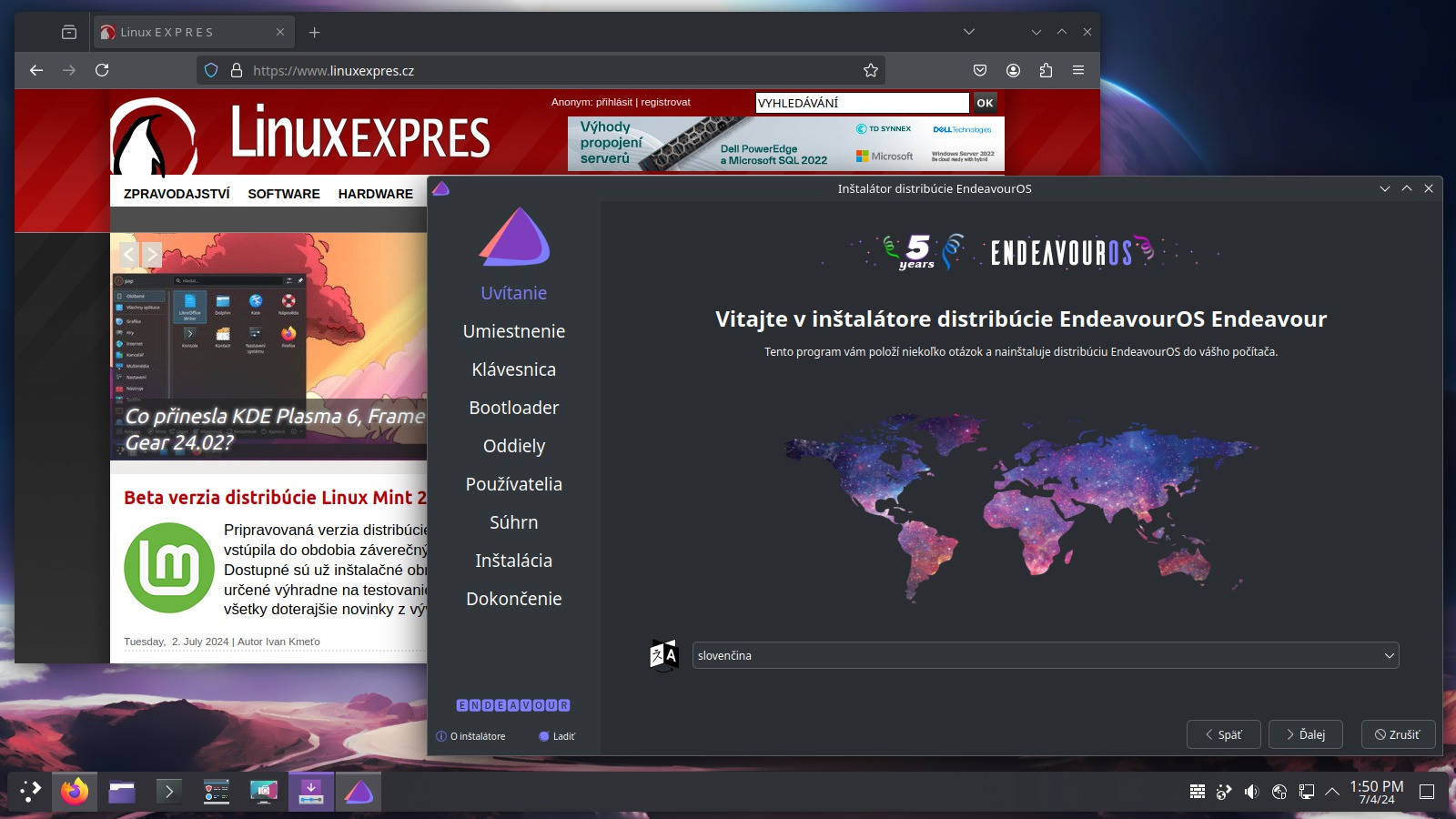This screenshot has width=1456, height=819.
Task: Submit search with OK button
Action: click(985, 103)
